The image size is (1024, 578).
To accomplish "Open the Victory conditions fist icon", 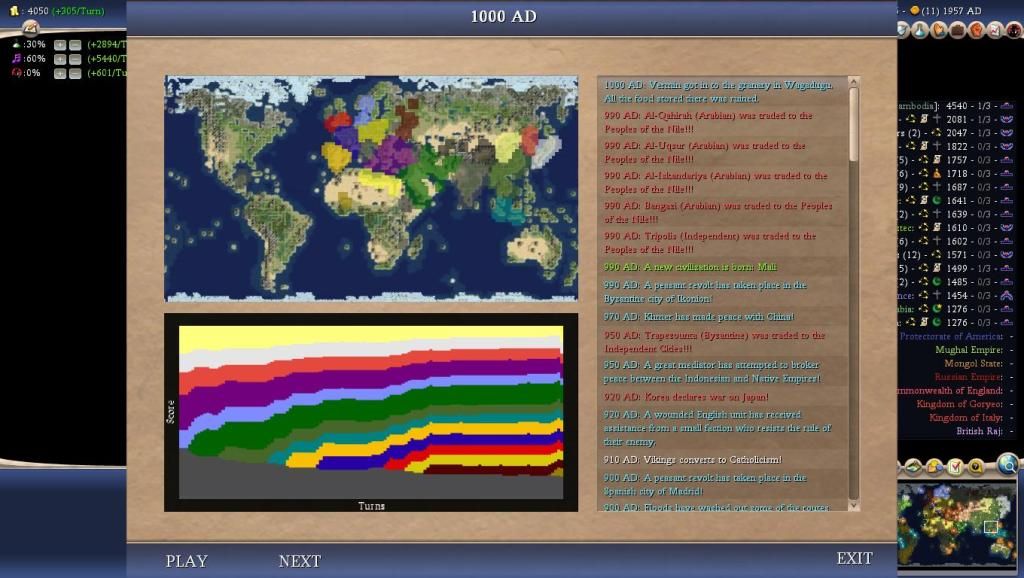I will click(976, 29).
